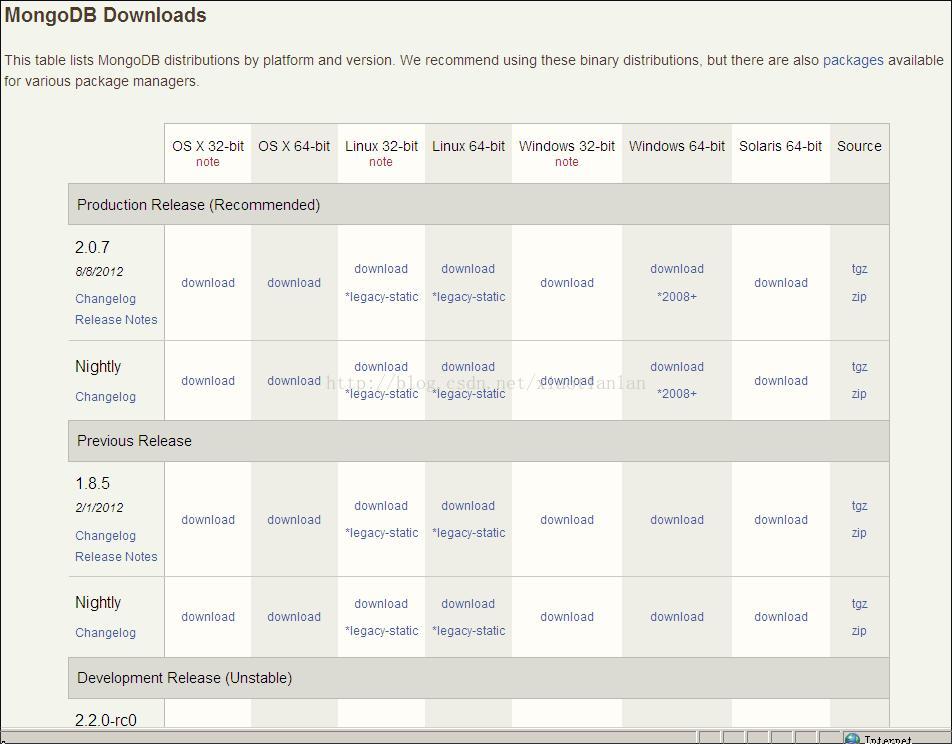
Task: Download 2.0.7 for Windows 32-bit
Action: click(567, 283)
